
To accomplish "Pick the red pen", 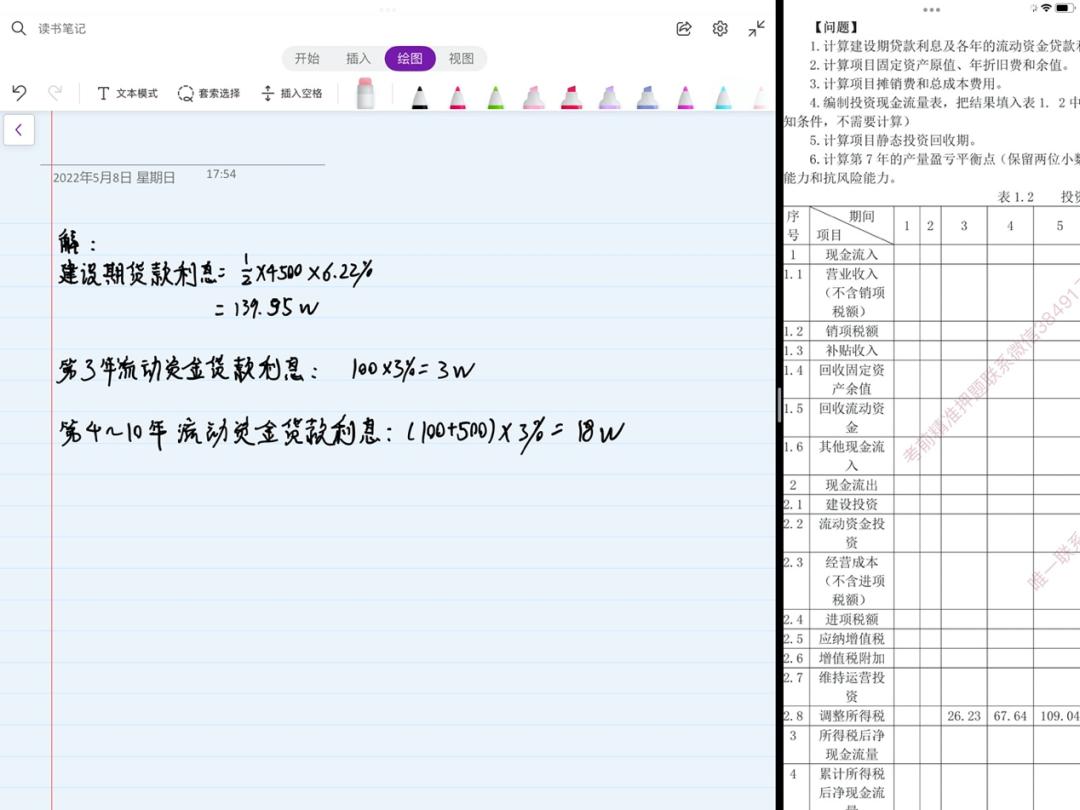I will 456,96.
